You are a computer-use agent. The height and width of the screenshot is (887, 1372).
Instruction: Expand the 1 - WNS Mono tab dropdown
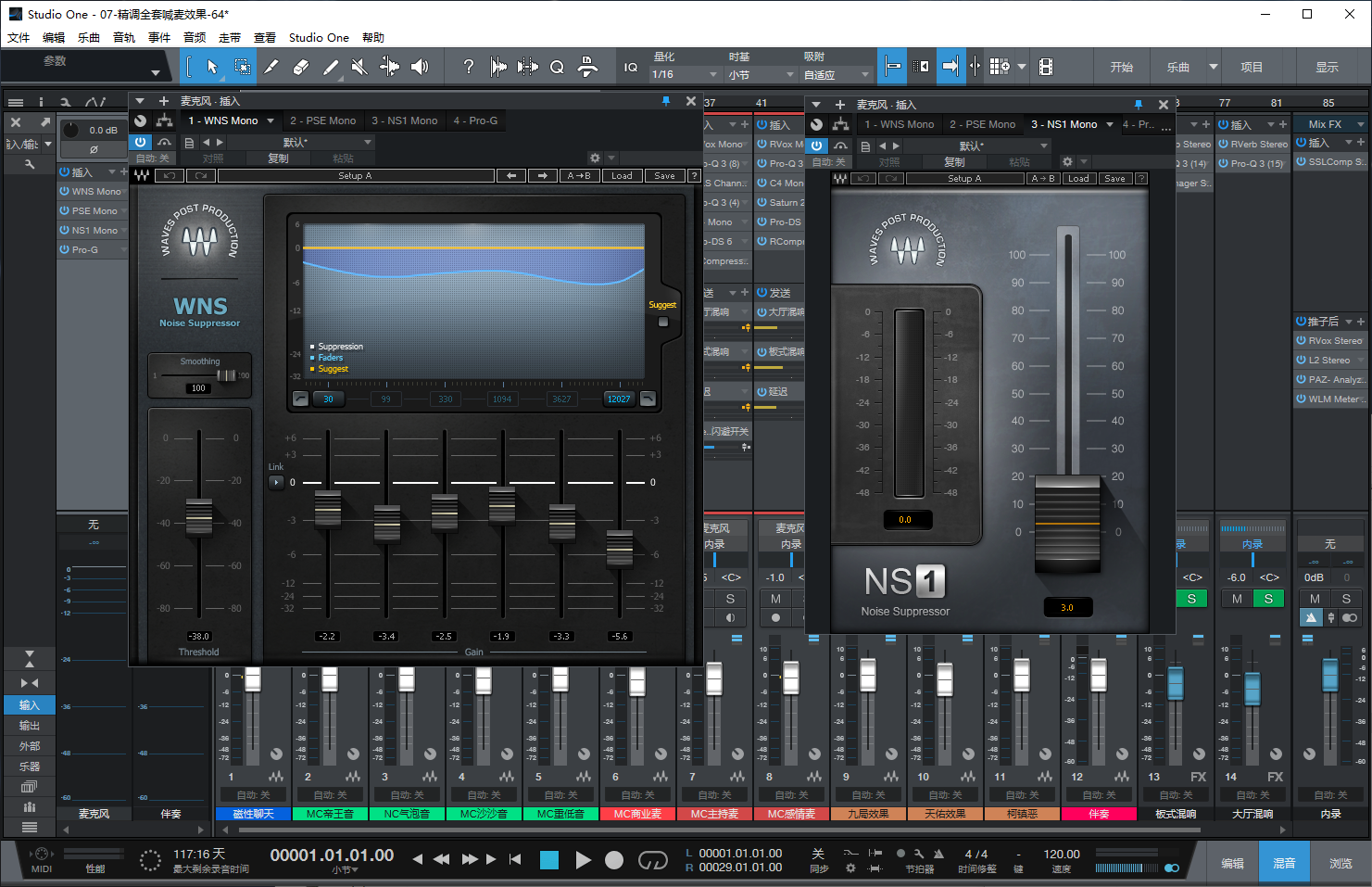[271, 120]
